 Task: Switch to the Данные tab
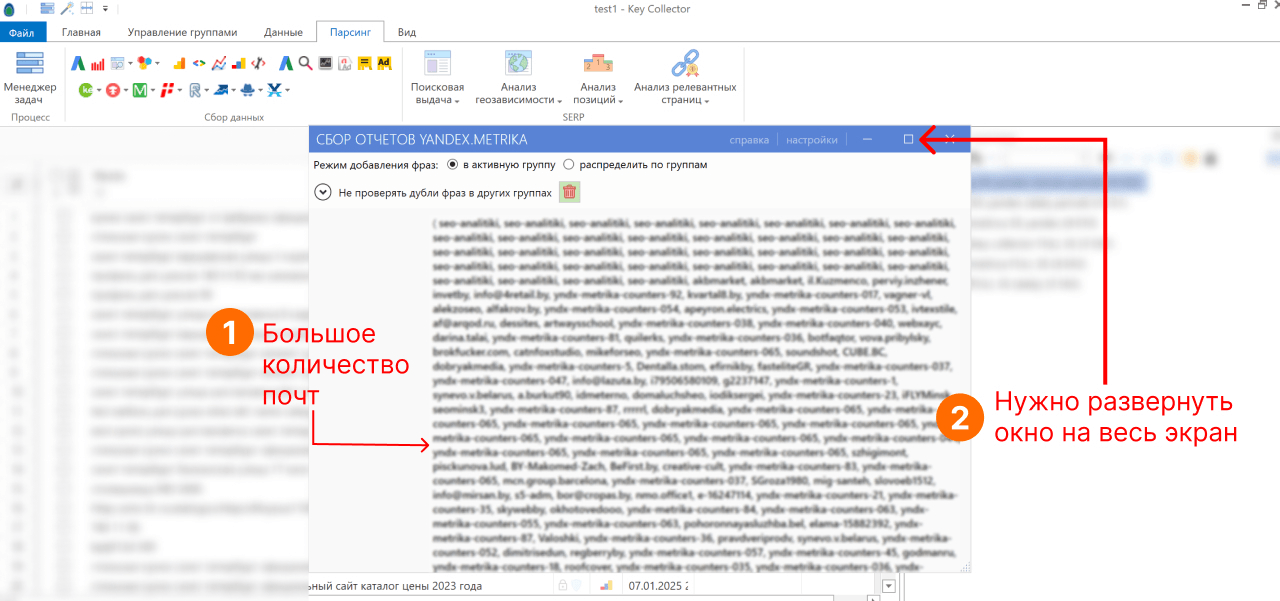point(283,32)
